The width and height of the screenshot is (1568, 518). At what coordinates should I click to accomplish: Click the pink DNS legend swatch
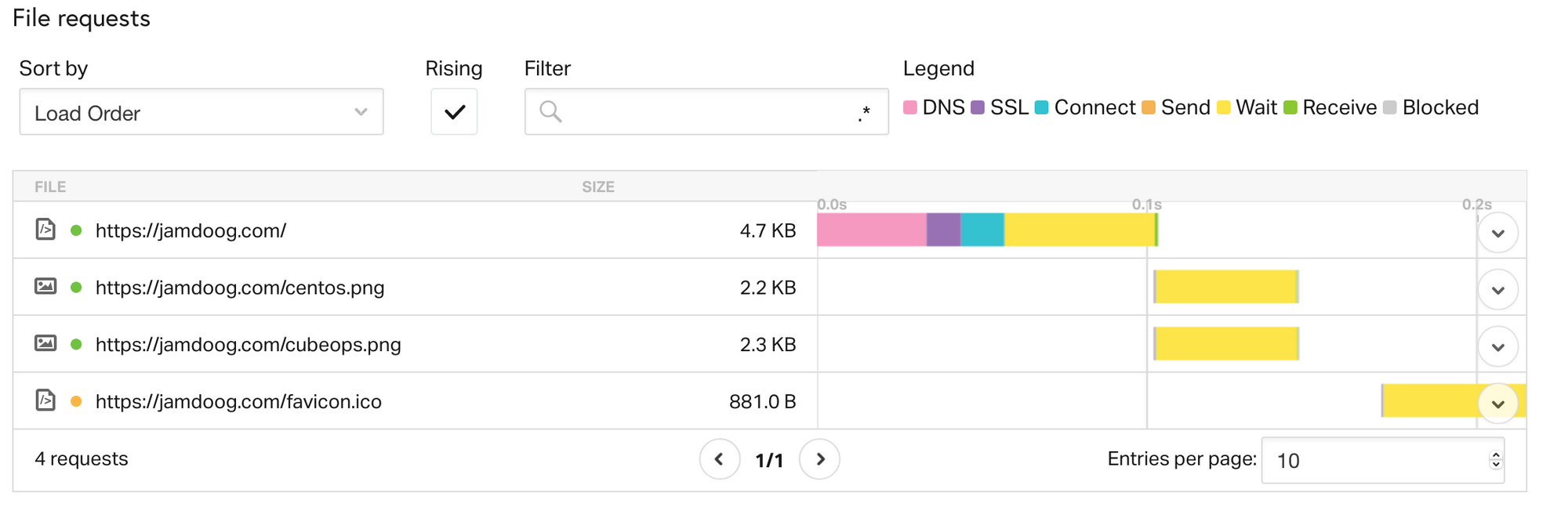point(910,107)
